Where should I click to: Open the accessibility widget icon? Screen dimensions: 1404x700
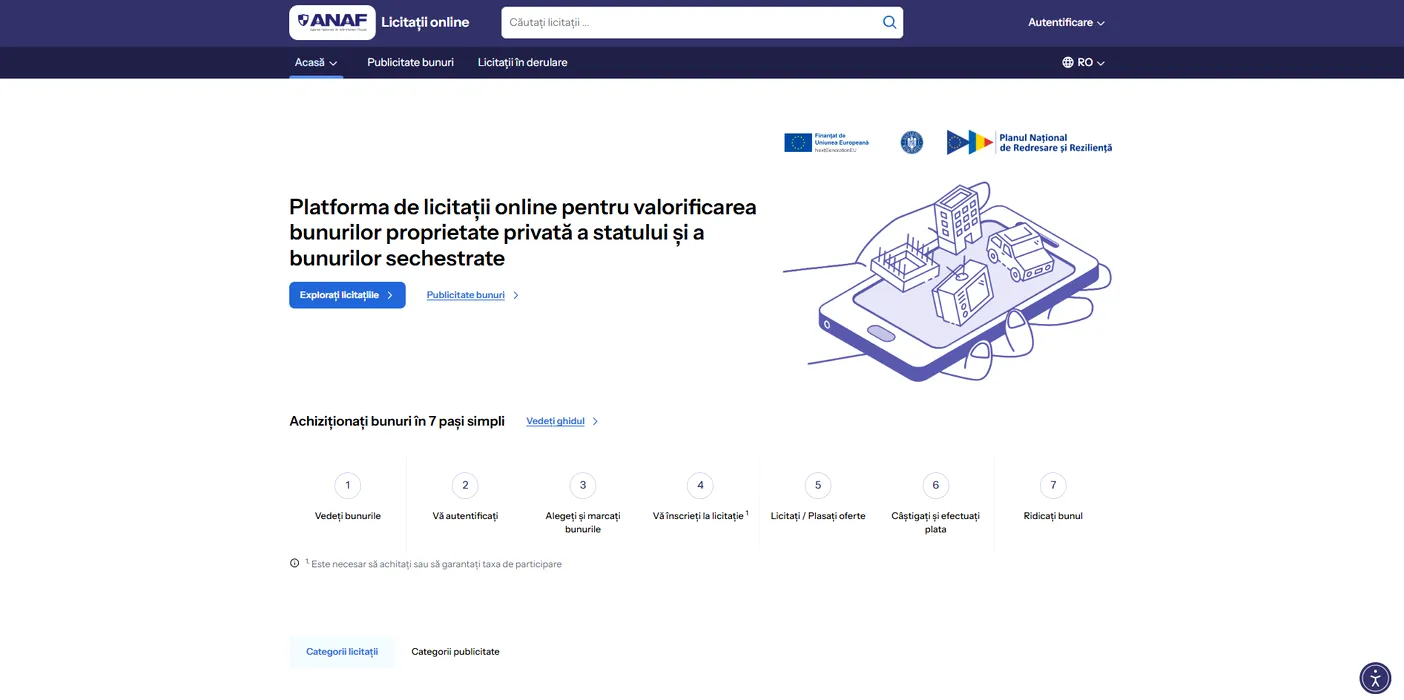(x=1375, y=677)
